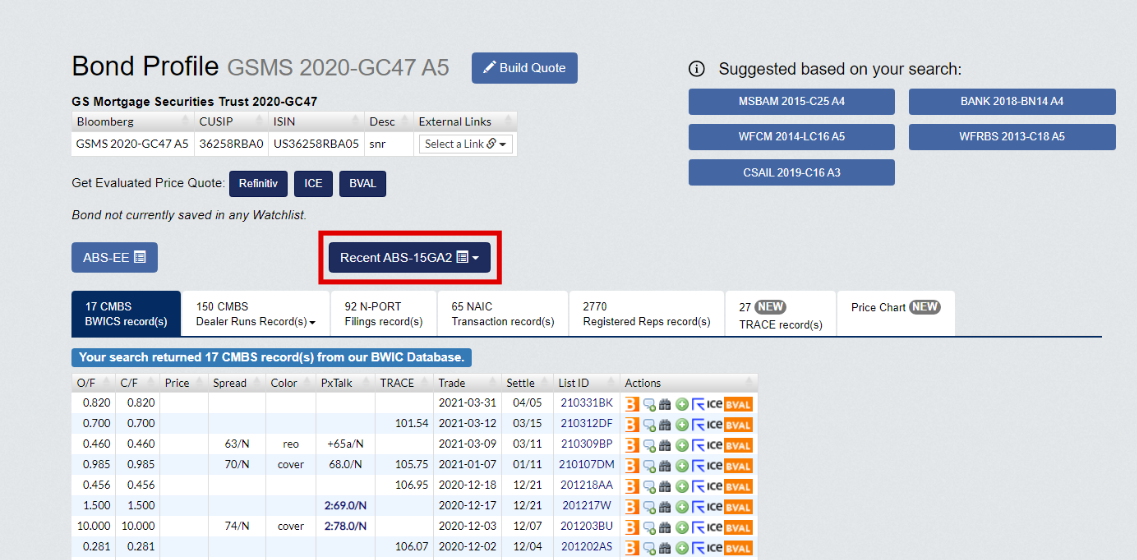Screen dimensions: 1137x560
Task: Click the info icon beside Suggested searches
Action: 697,69
